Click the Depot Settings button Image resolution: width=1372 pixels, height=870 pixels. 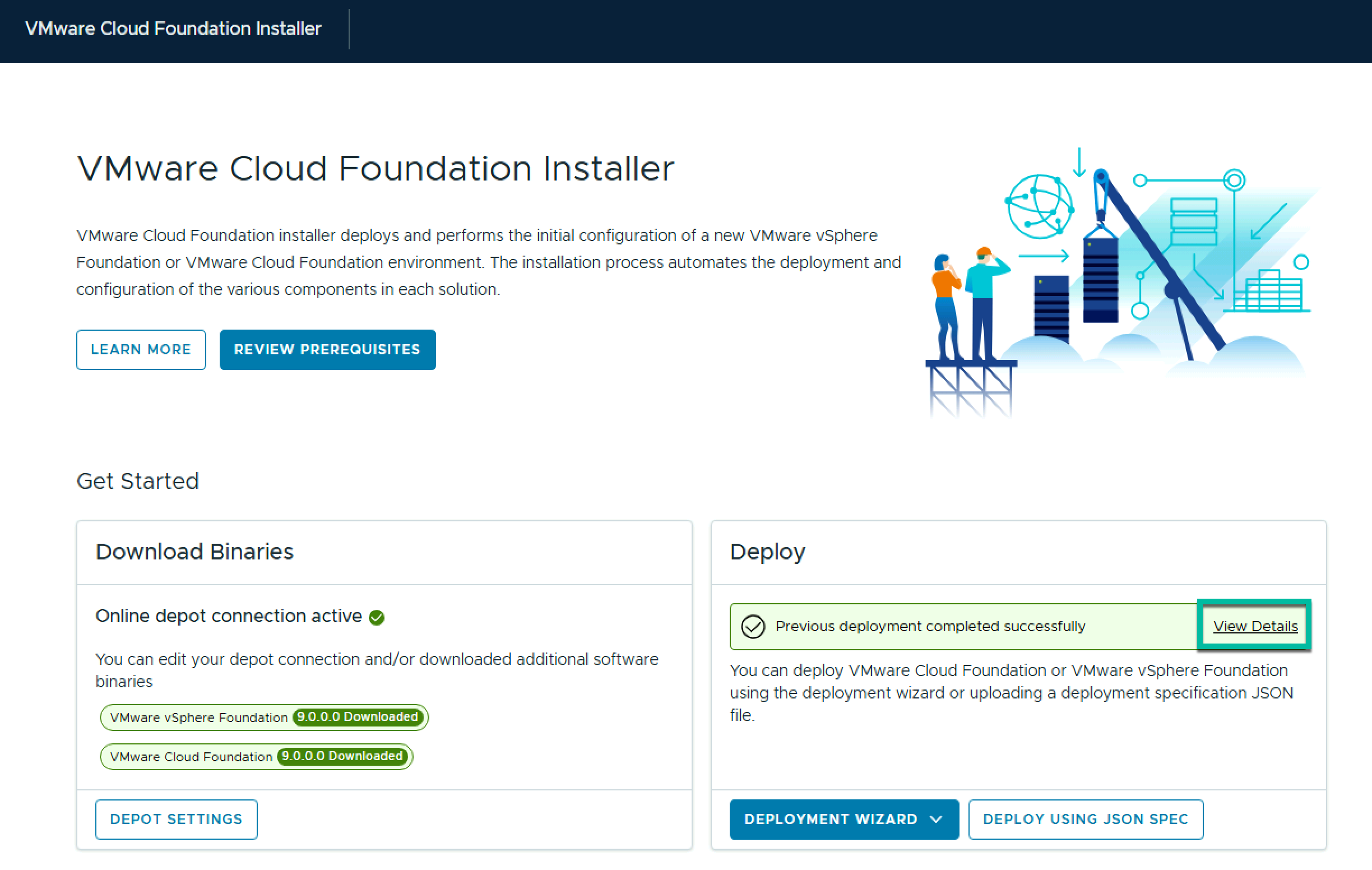point(176,820)
